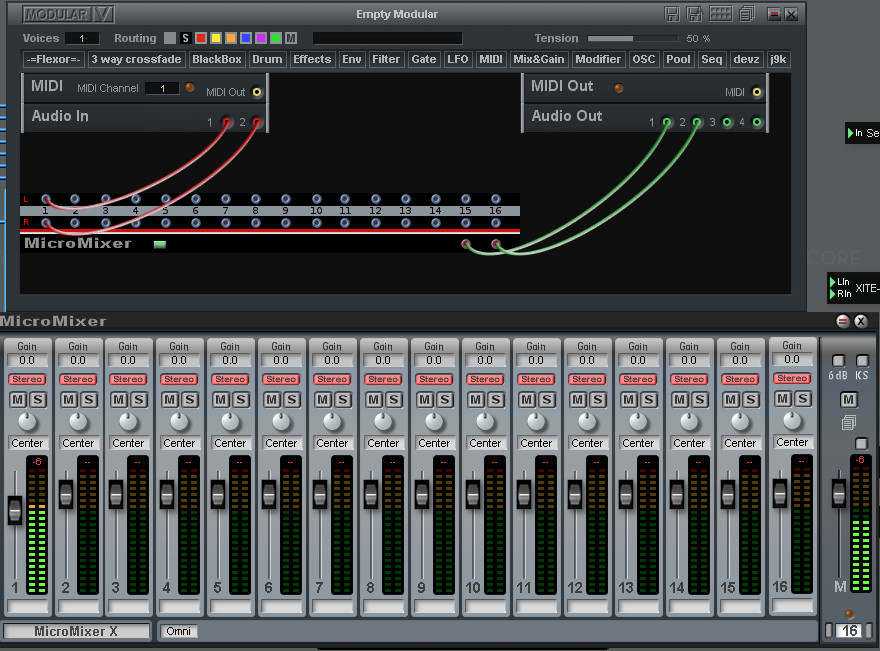Click the copy pages icon in master strip
This screenshot has width=880, height=651.
click(848, 422)
